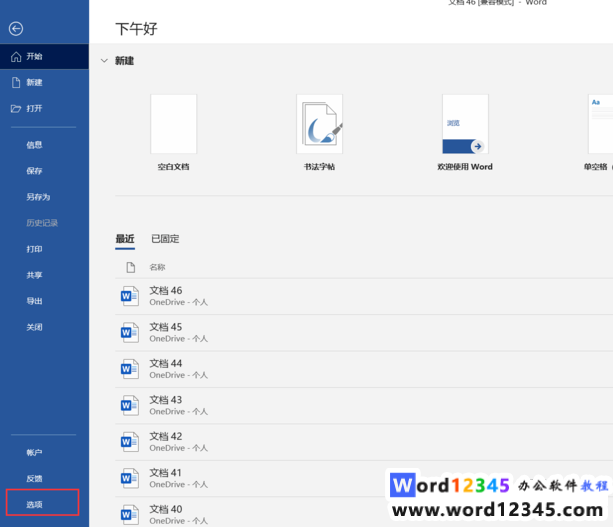Open the 信息 page
The width and height of the screenshot is (613, 527).
point(45,145)
